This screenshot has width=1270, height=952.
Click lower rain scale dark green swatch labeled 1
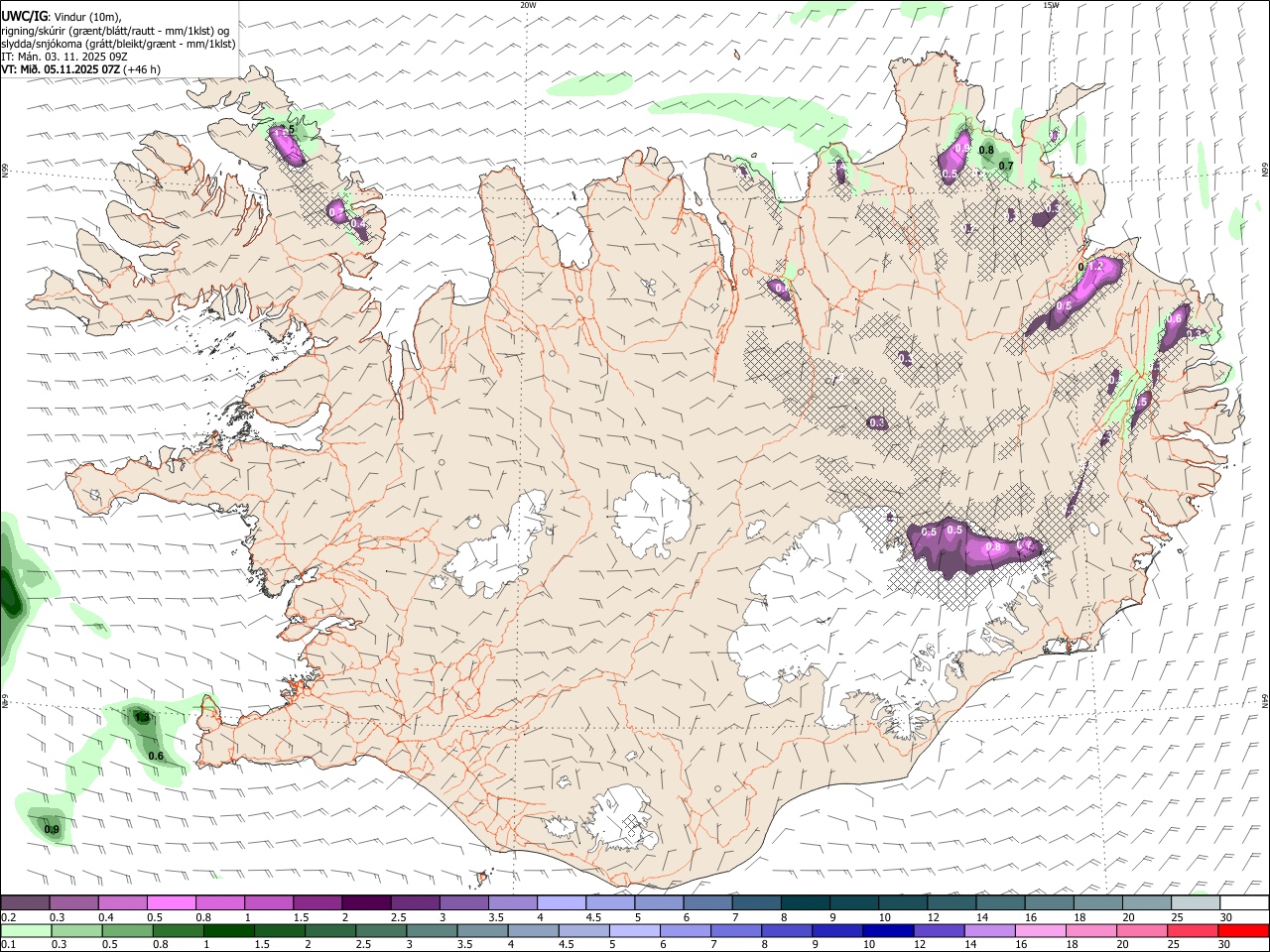[228, 930]
